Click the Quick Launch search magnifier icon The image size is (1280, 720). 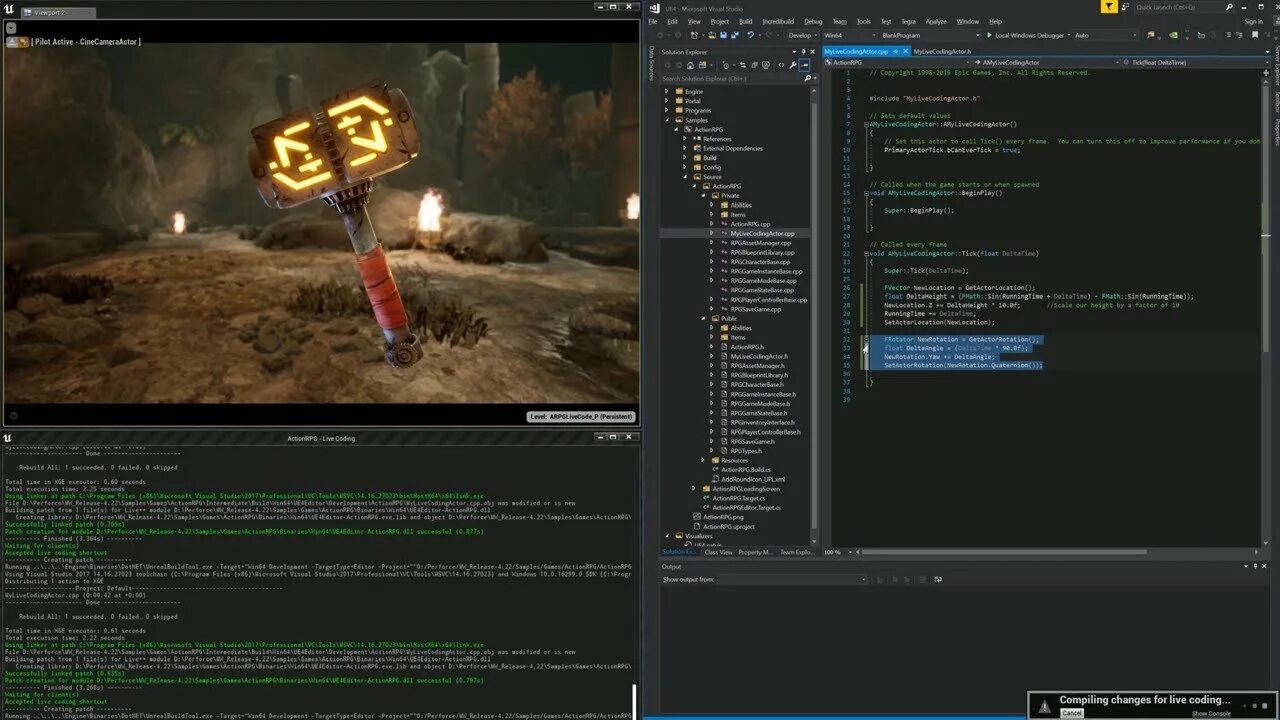(x=1229, y=7)
